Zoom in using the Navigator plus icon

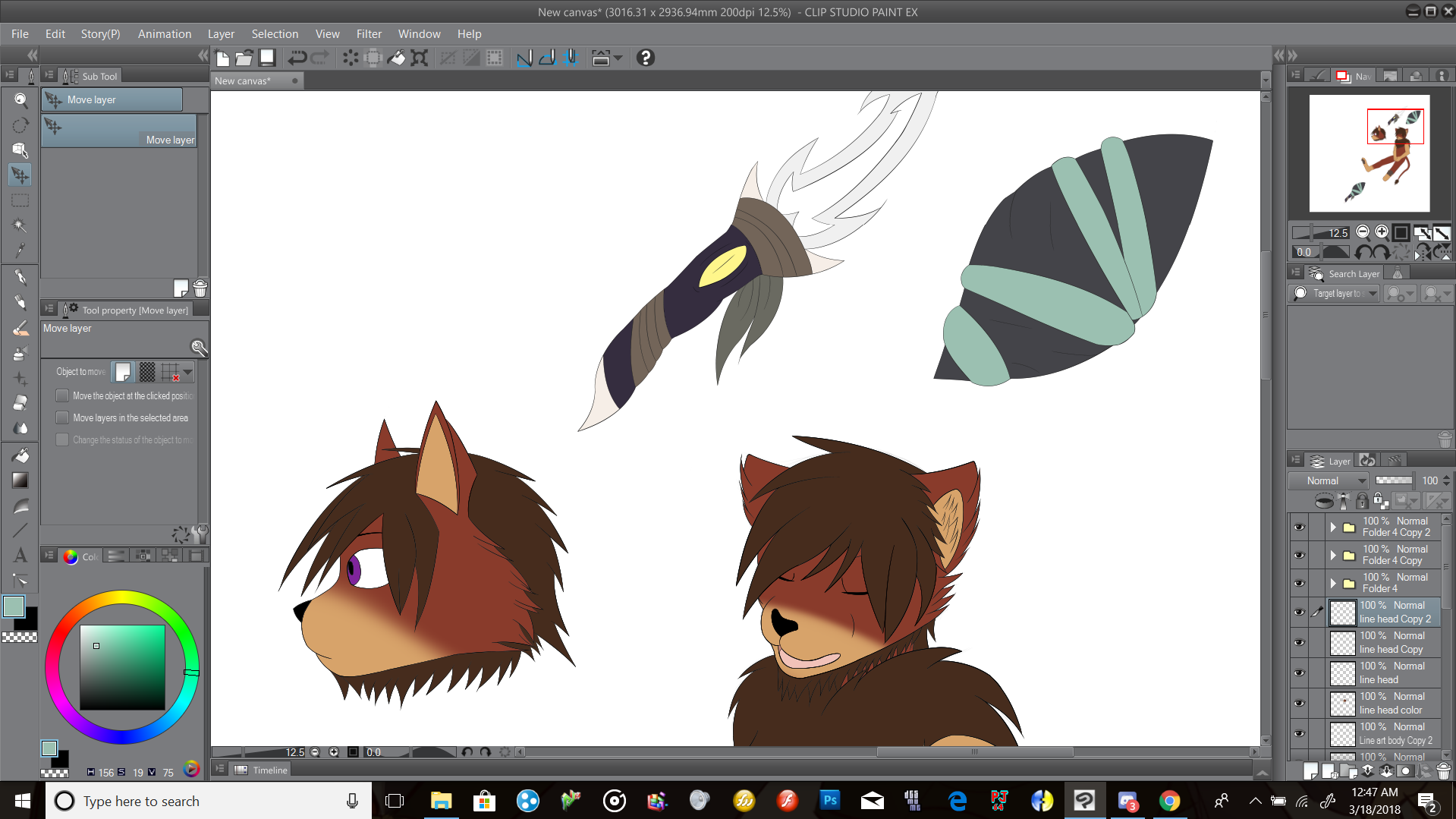(x=1382, y=232)
